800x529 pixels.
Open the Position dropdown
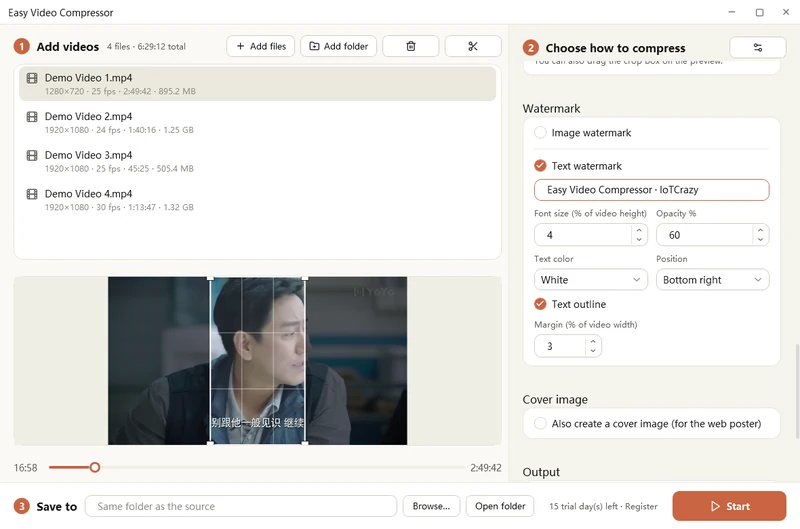click(x=712, y=280)
